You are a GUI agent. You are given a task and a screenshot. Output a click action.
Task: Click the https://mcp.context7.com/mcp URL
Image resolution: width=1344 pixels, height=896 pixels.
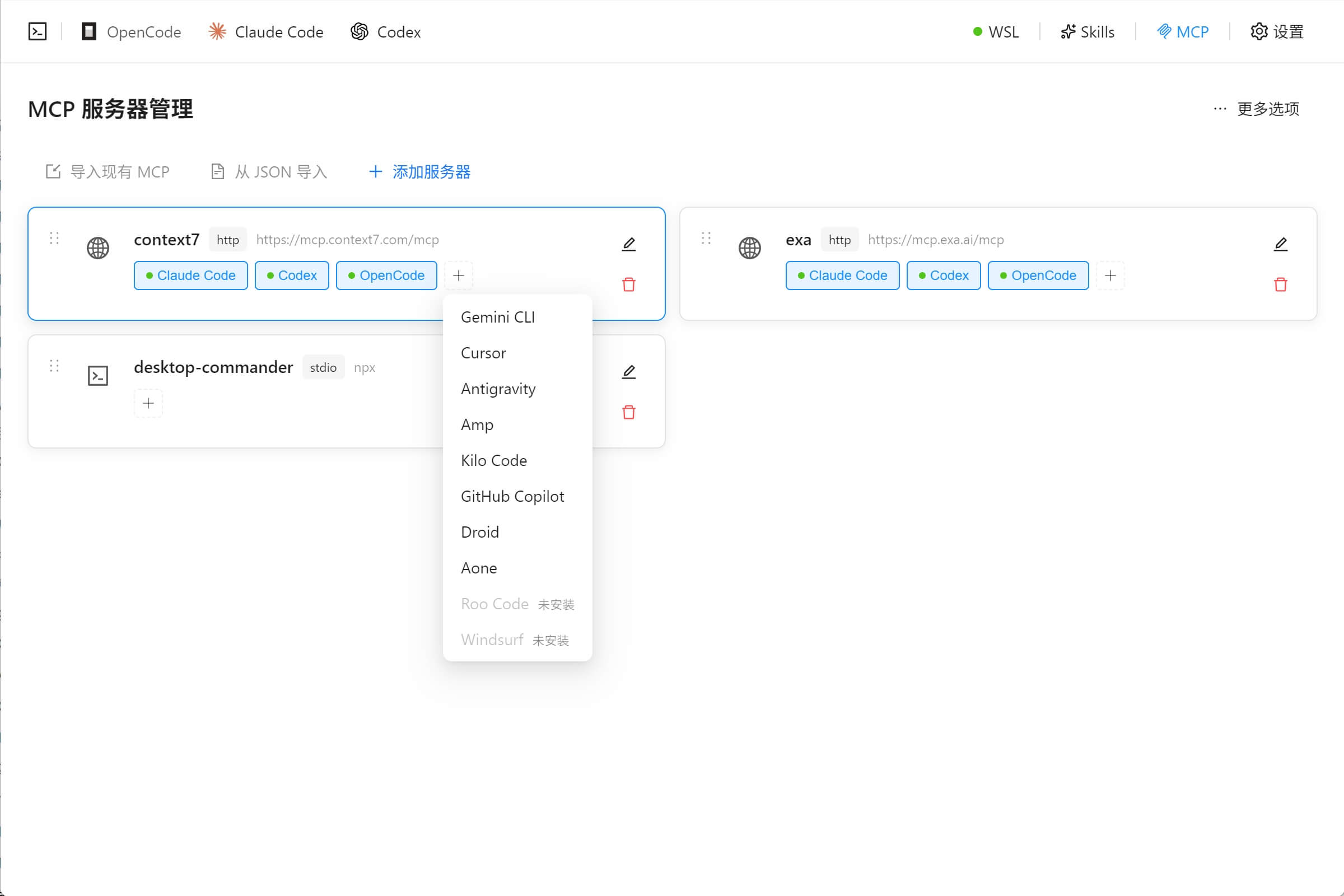(x=347, y=240)
